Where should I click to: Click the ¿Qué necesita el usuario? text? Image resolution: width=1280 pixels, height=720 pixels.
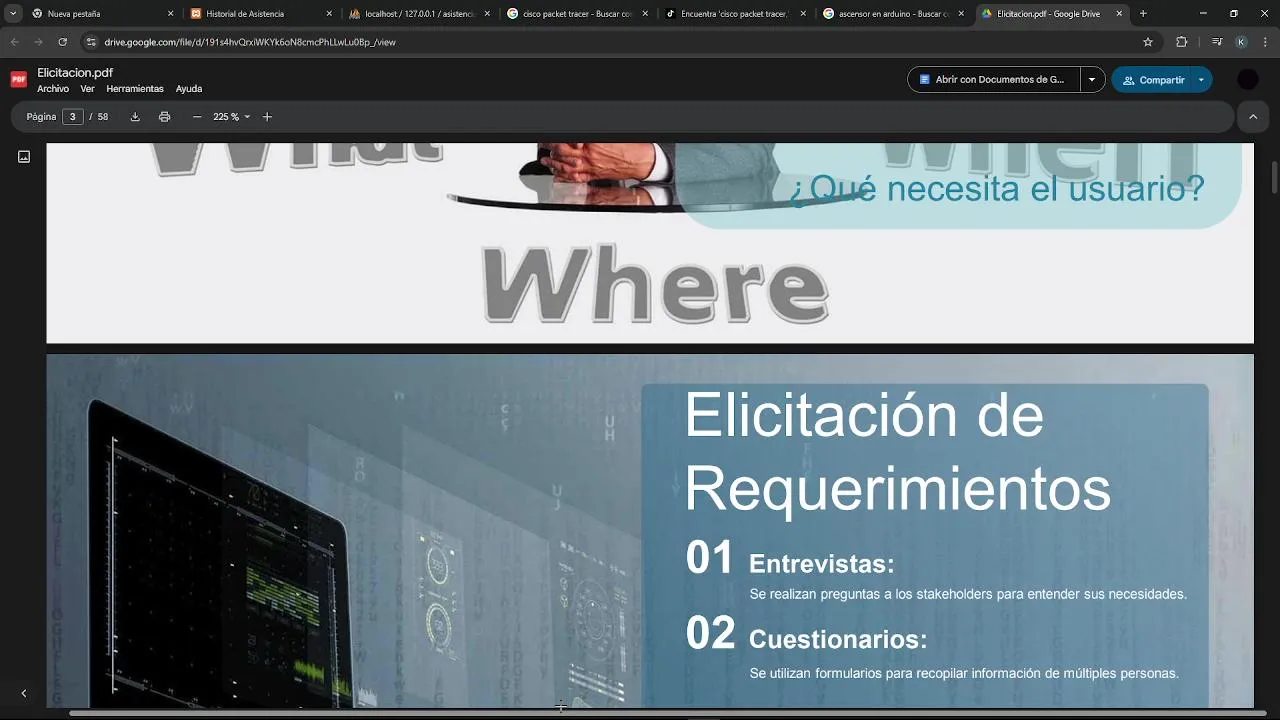click(x=996, y=188)
